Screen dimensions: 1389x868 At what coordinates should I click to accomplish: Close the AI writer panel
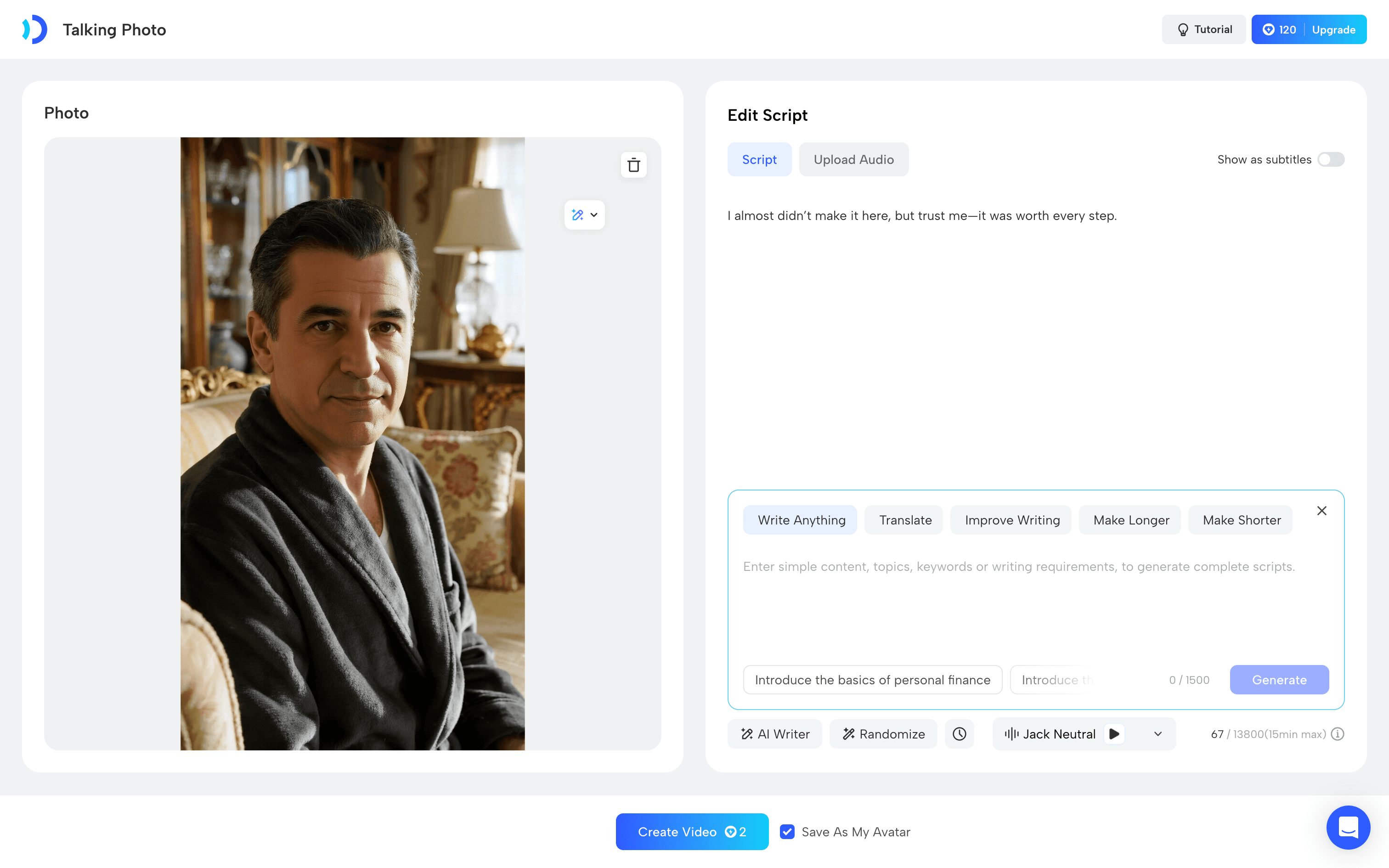click(1322, 511)
